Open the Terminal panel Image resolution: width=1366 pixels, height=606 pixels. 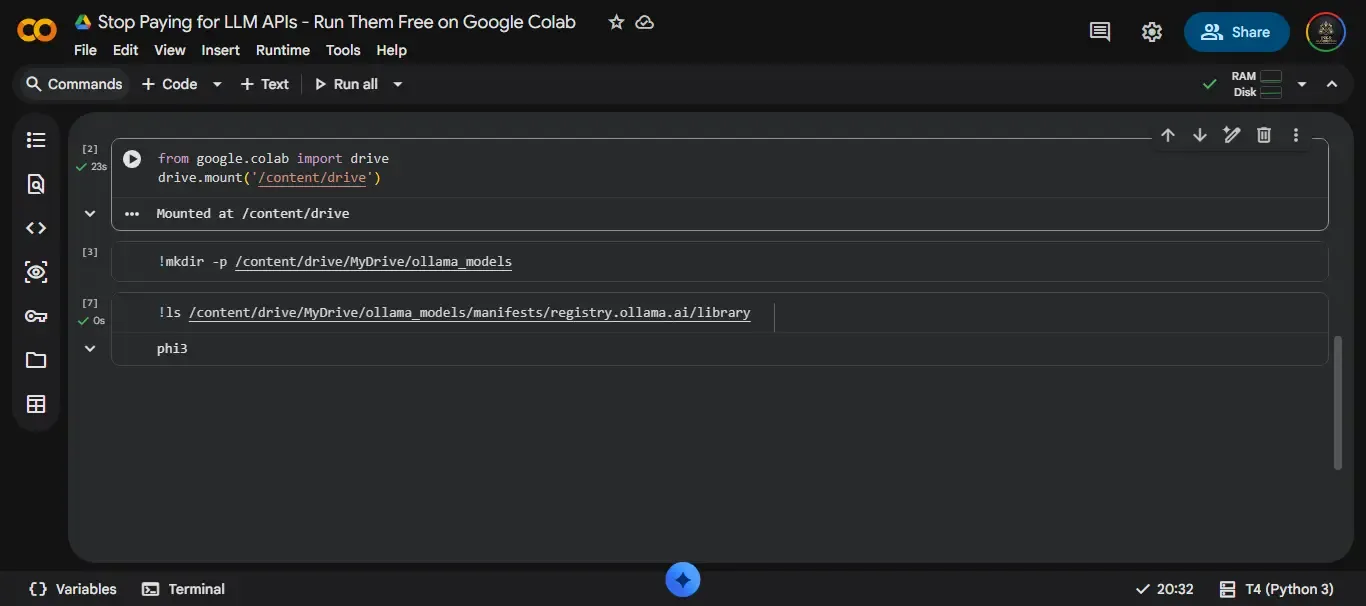[x=184, y=589]
